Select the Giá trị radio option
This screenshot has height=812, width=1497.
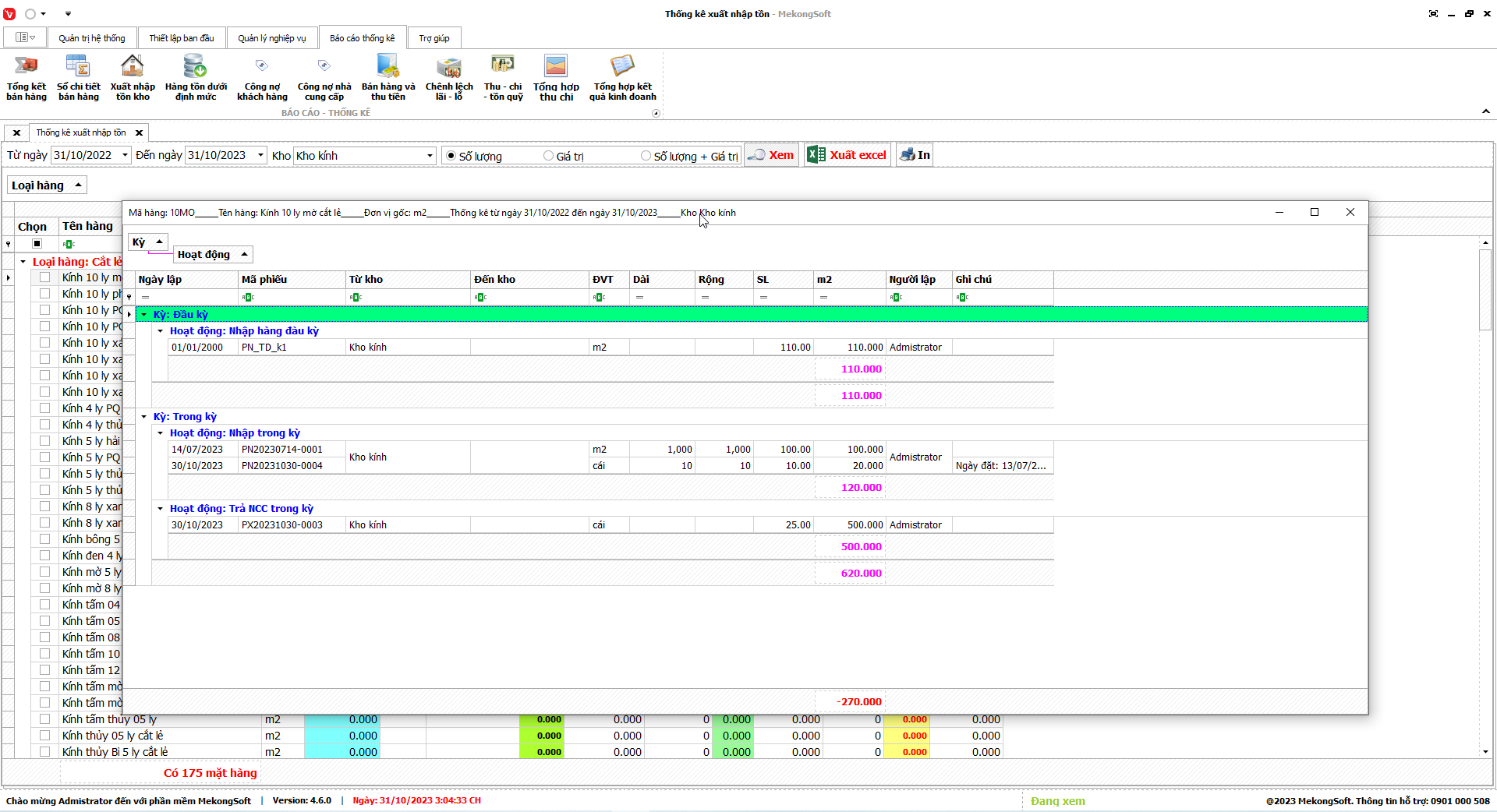[x=548, y=156]
